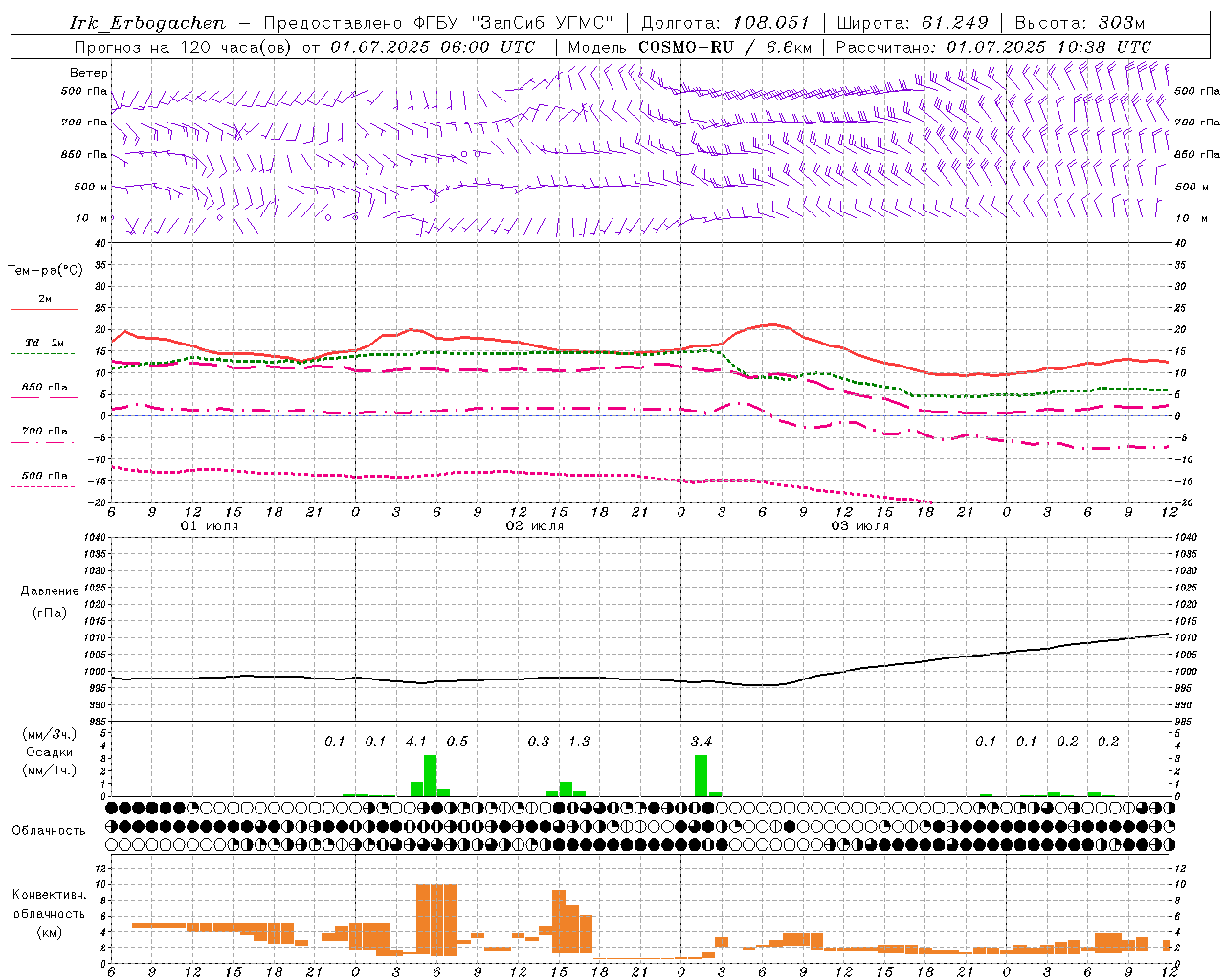The height and width of the screenshot is (980, 1225).
Task: Click the 02 июля date label
Action: click(x=535, y=526)
